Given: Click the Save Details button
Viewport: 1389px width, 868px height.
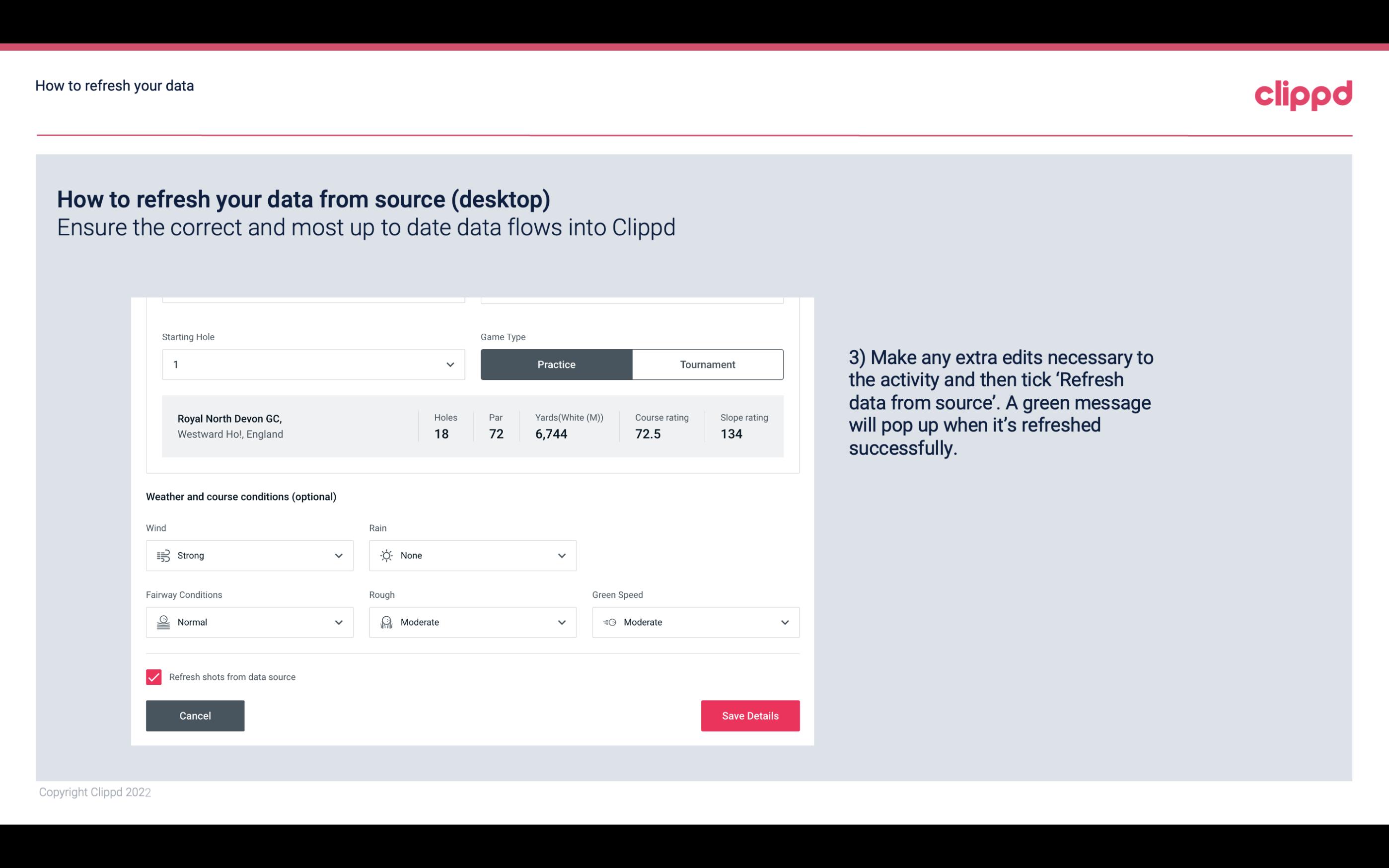Looking at the screenshot, I should tap(750, 715).
